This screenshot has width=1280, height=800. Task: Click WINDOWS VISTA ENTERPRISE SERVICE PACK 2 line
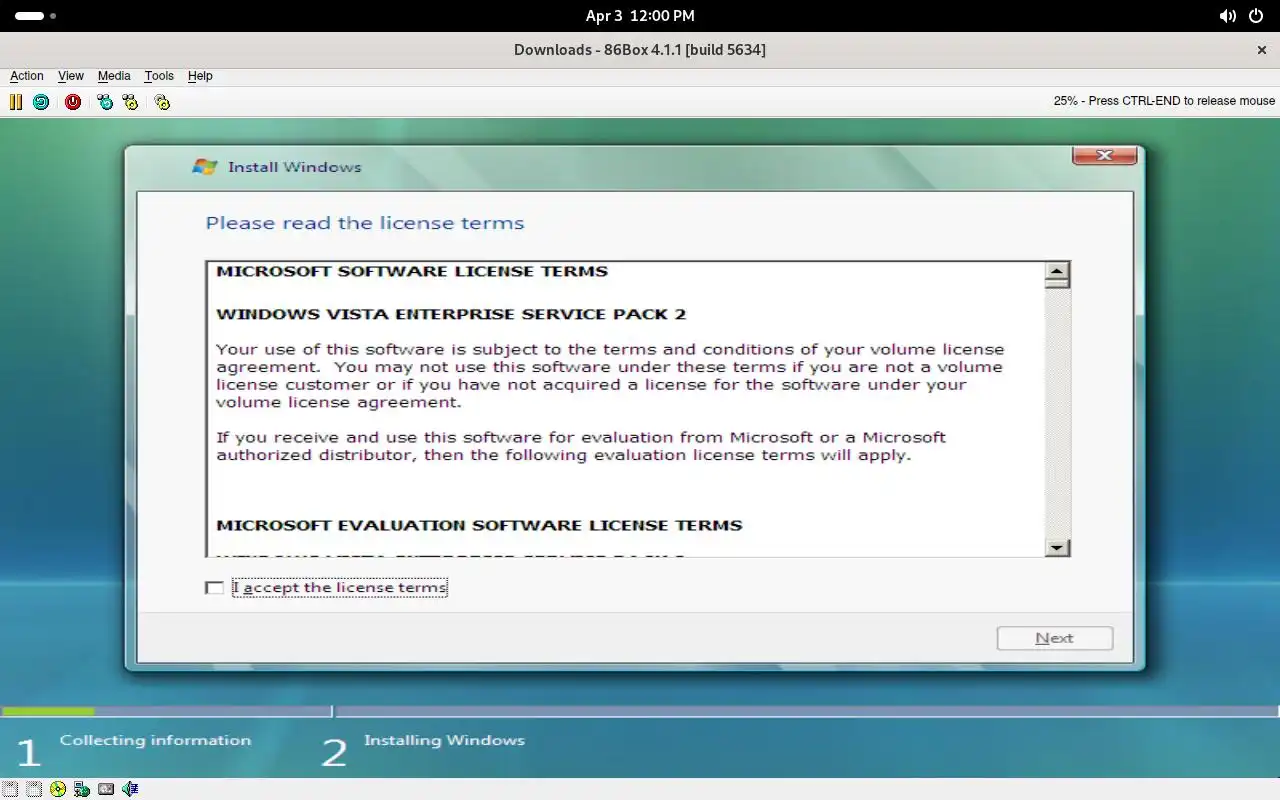click(451, 314)
